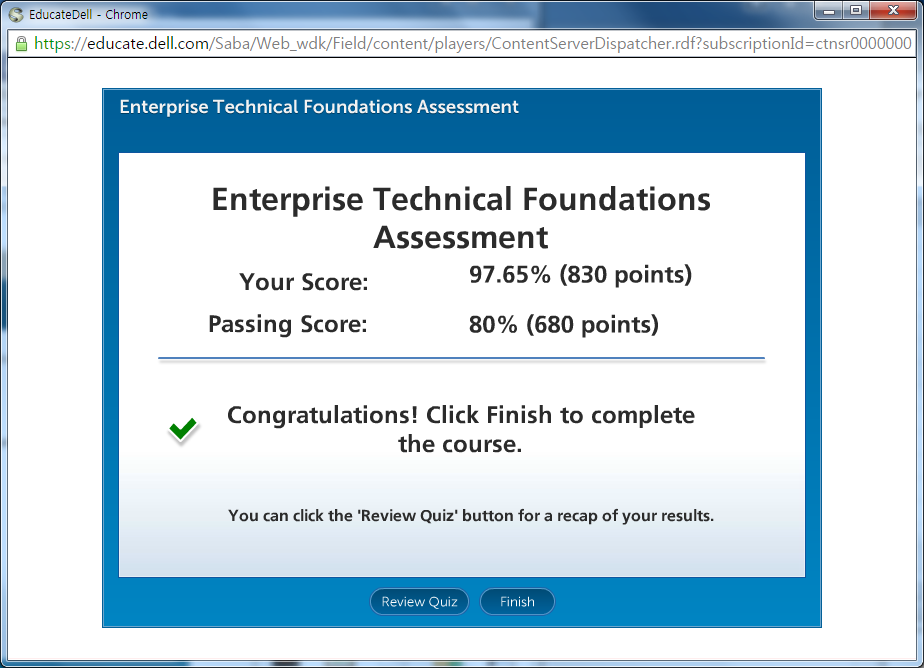The width and height of the screenshot is (924, 668).
Task: Click the 97.65% (830 points) score value
Action: click(x=580, y=275)
